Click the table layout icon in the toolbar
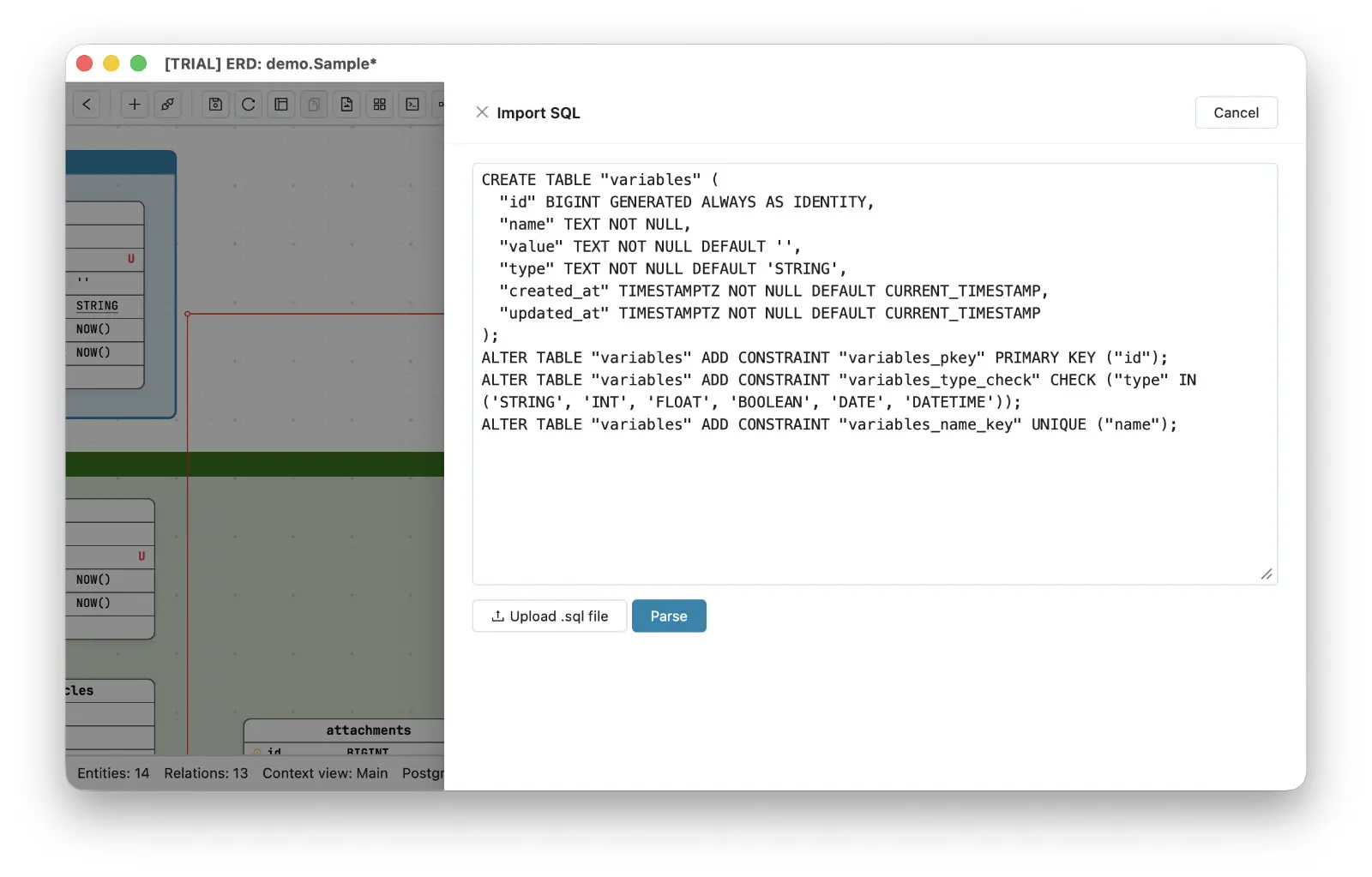Image resolution: width=1372 pixels, height=877 pixels. click(281, 105)
